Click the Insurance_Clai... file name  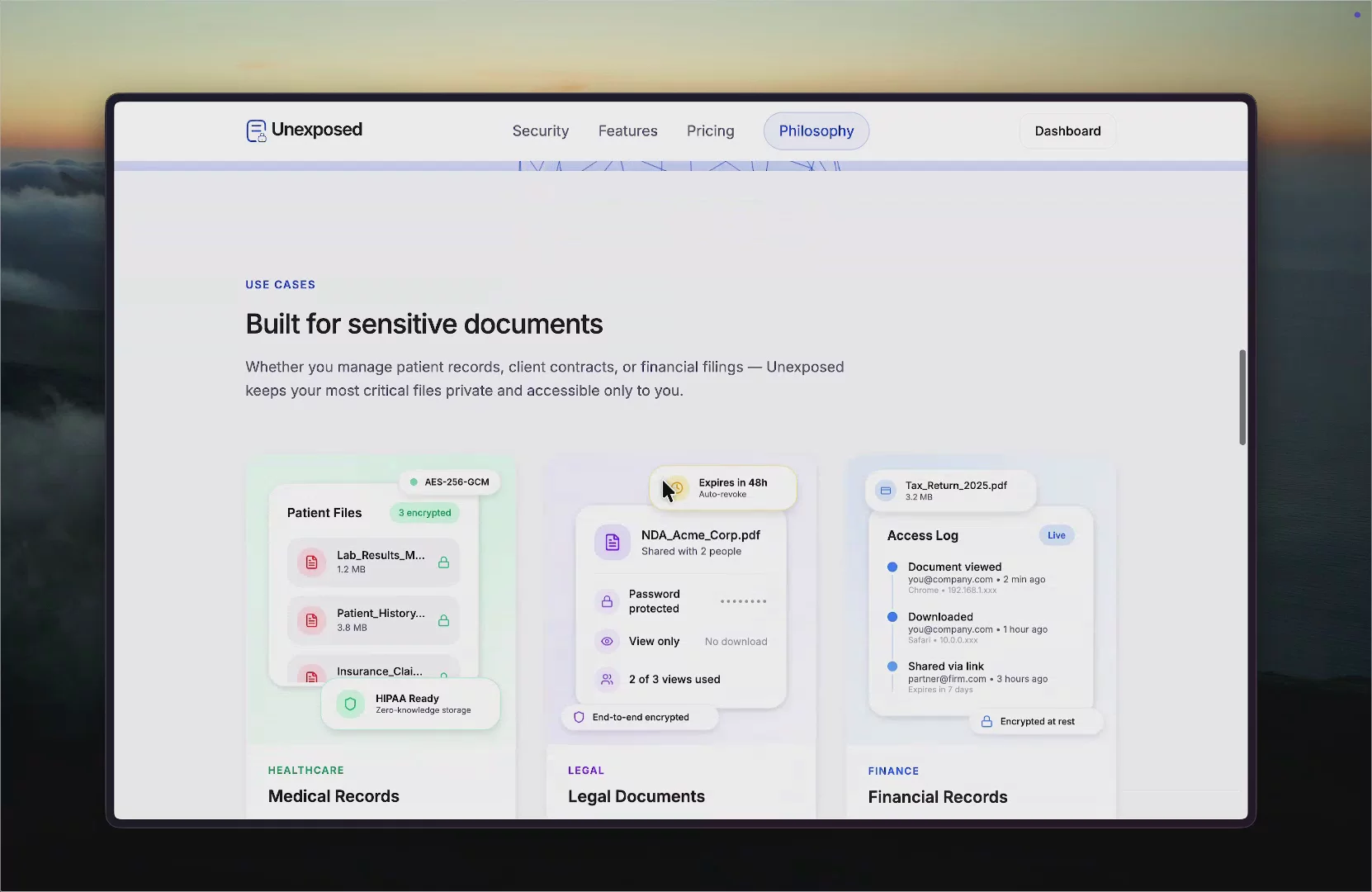[380, 671]
